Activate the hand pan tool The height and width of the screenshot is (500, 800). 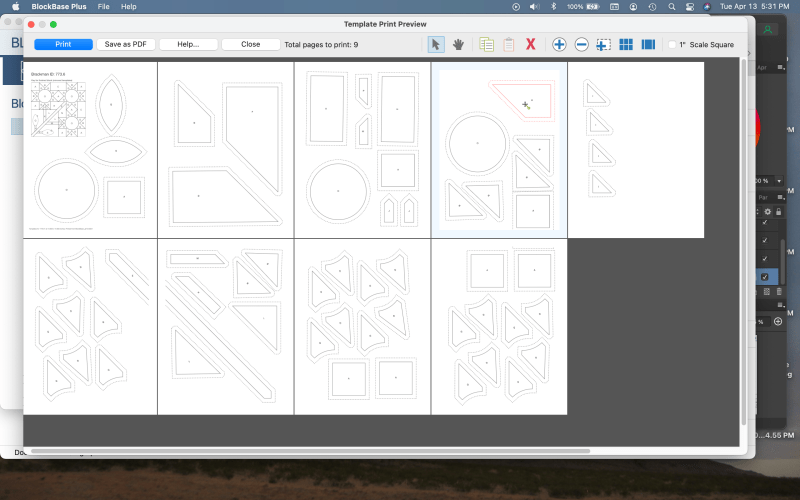tap(458, 45)
